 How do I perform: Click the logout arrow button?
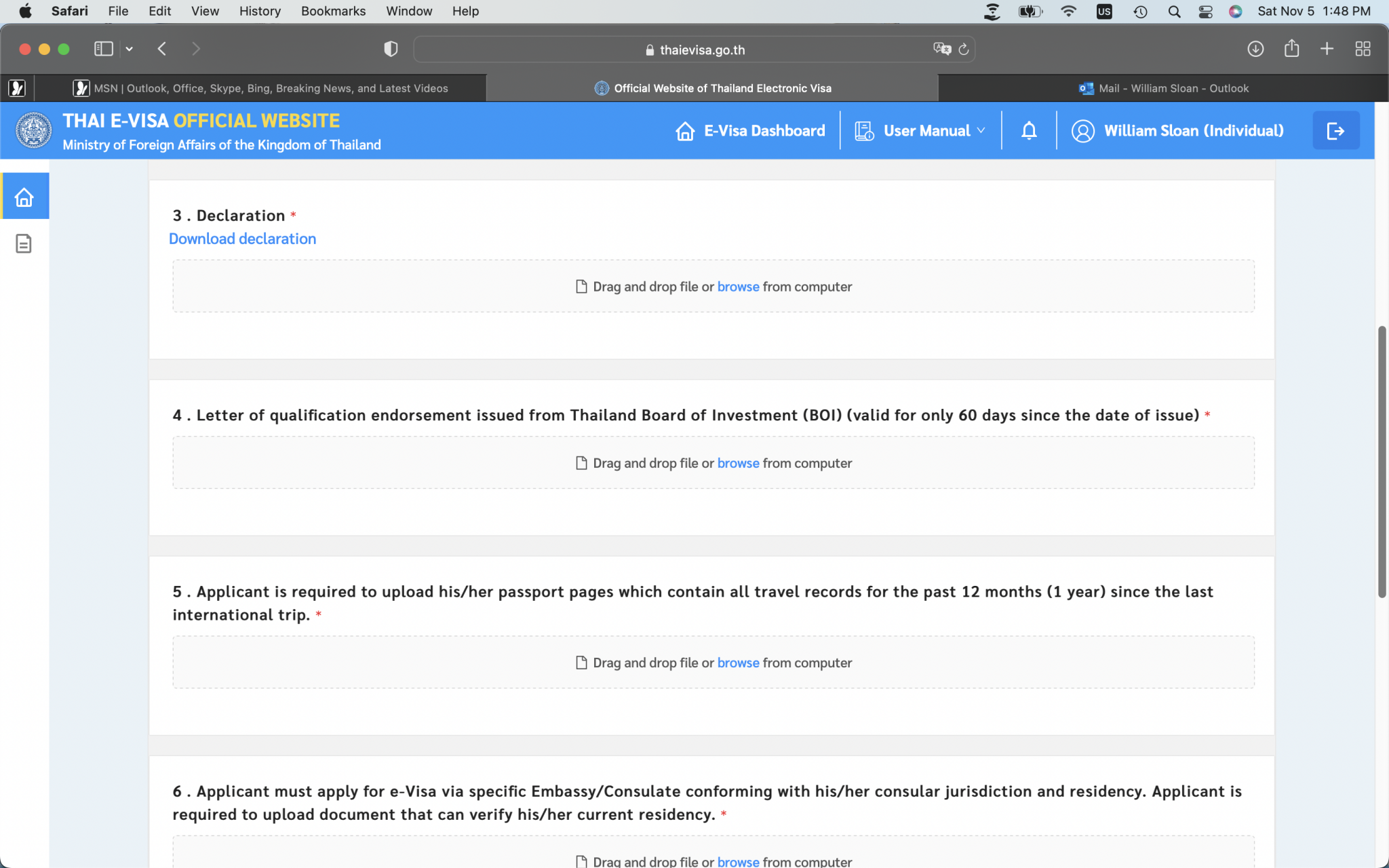click(x=1335, y=131)
